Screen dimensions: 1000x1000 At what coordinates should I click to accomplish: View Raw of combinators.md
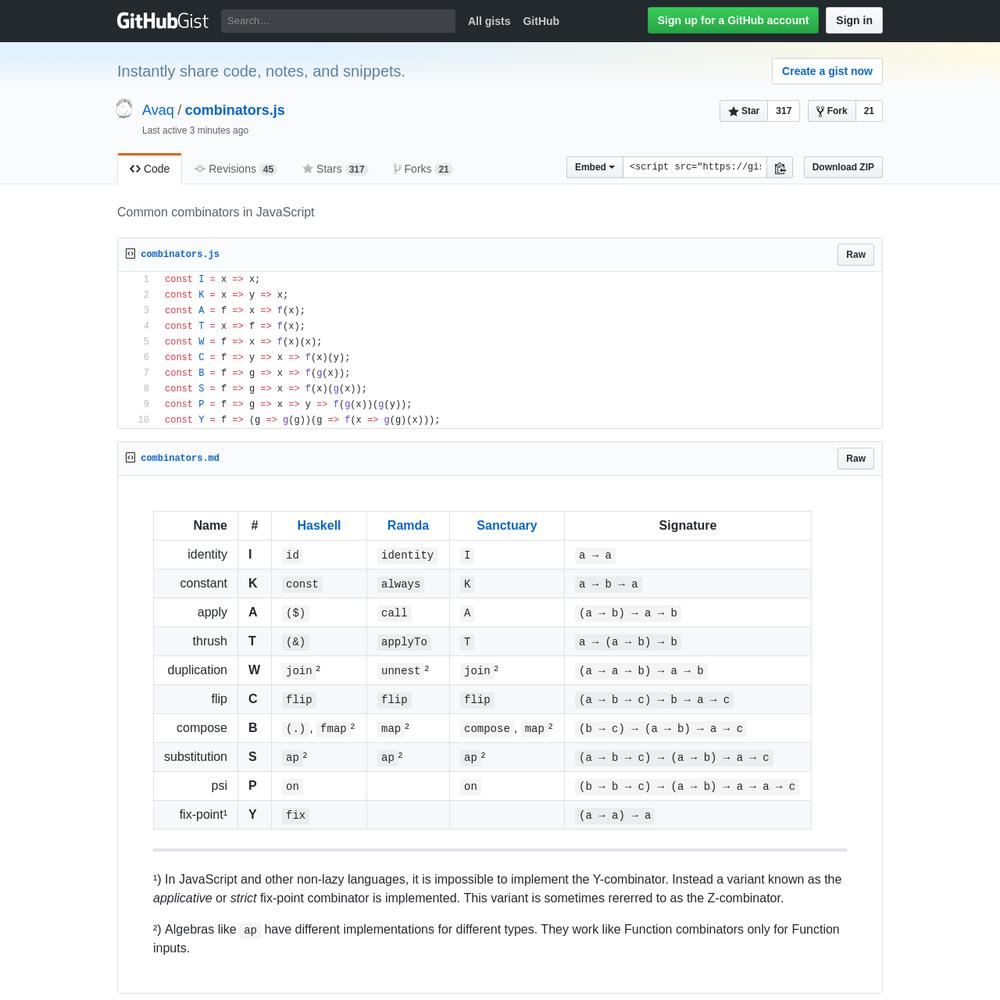click(856, 459)
